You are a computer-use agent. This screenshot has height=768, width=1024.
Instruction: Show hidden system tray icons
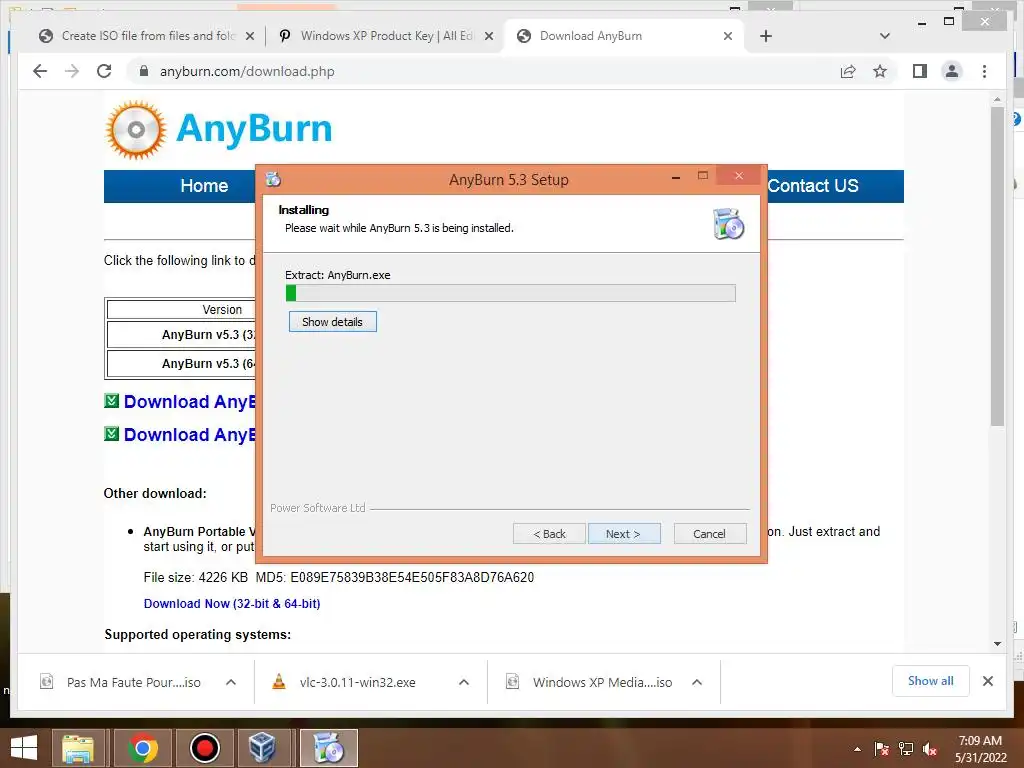[857, 749]
